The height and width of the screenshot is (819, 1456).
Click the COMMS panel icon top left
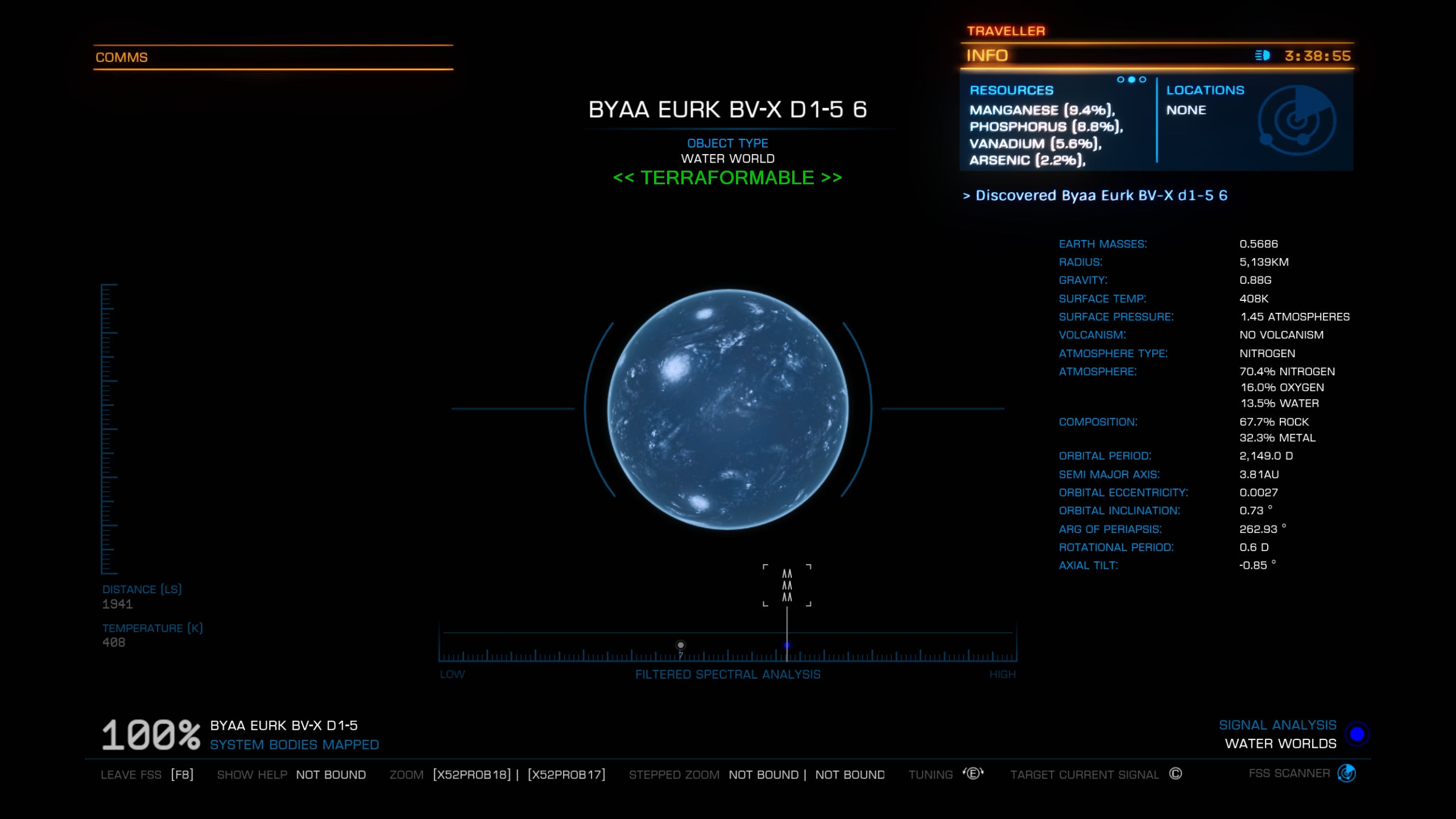point(120,56)
